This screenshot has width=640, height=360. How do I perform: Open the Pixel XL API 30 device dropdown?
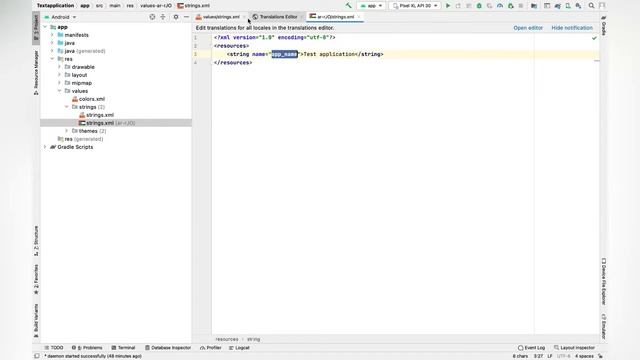pyautogui.click(x=415, y=6)
